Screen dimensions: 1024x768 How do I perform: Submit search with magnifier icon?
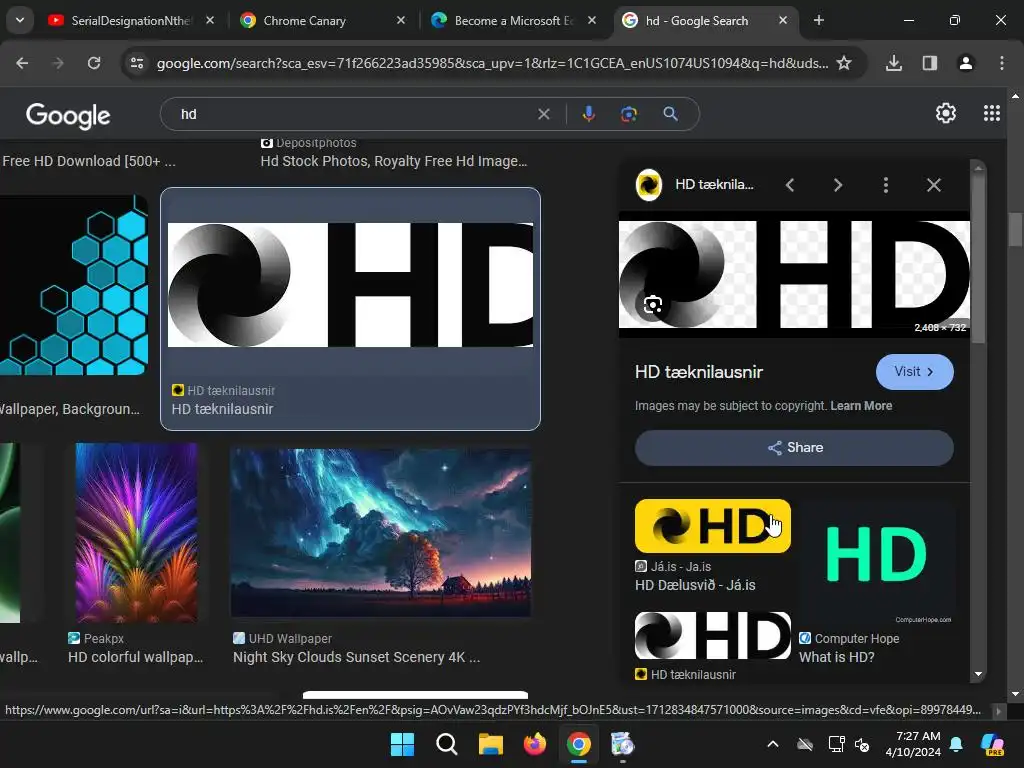[x=670, y=114]
